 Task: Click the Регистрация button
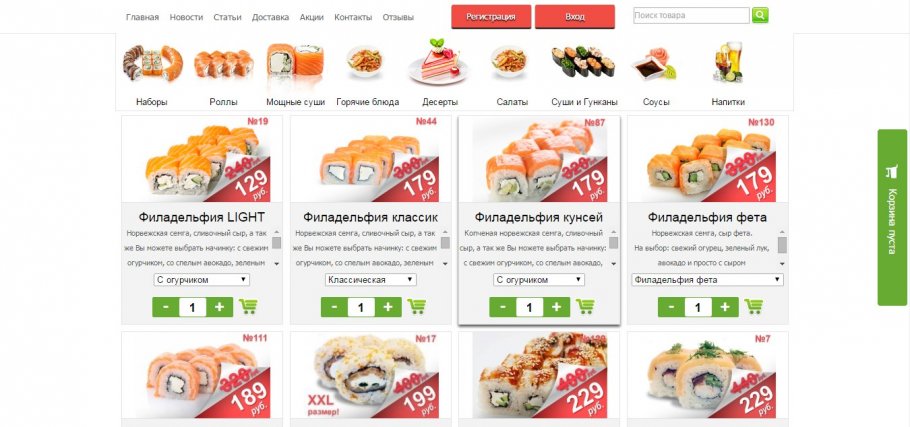(x=491, y=16)
